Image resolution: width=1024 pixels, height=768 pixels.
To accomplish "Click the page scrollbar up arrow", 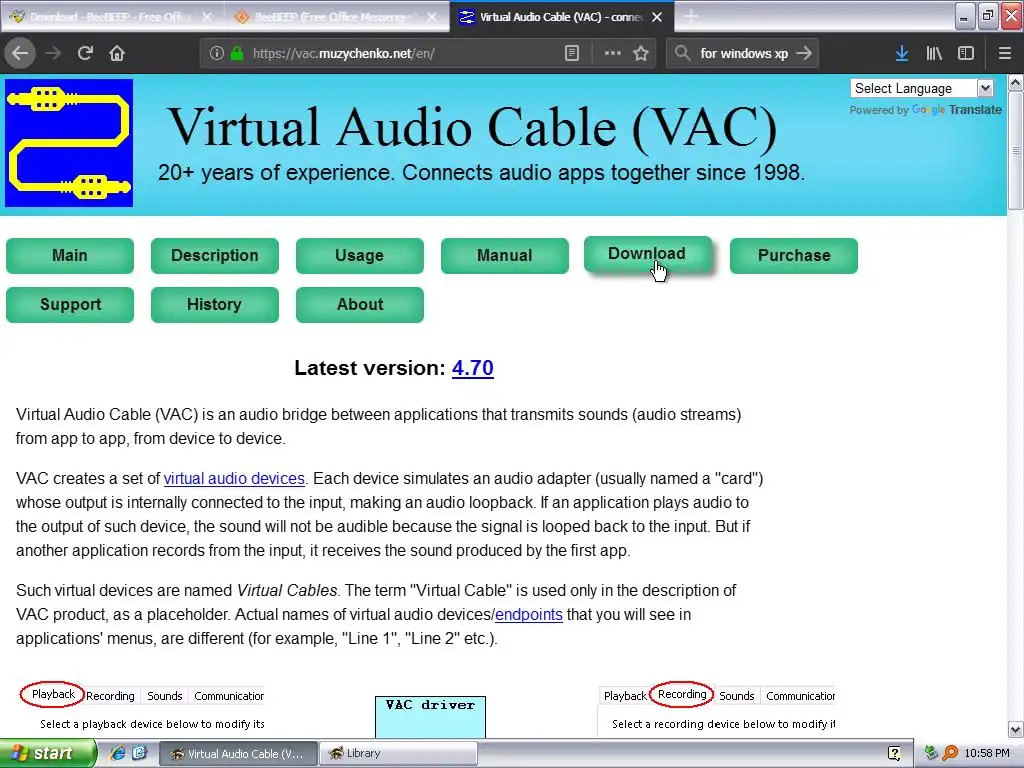I will (1016, 82).
